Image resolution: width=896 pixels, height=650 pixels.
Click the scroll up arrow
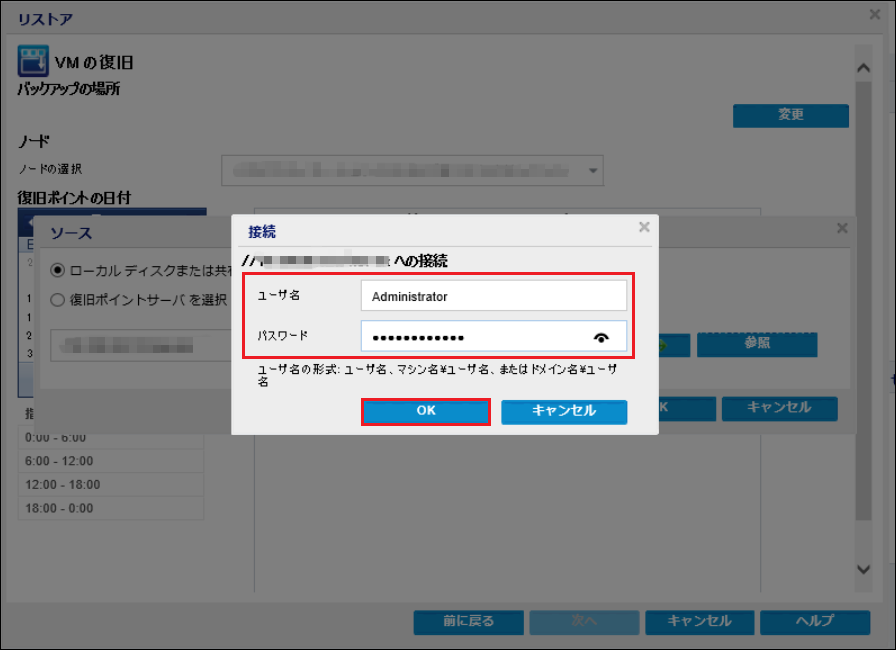863,68
